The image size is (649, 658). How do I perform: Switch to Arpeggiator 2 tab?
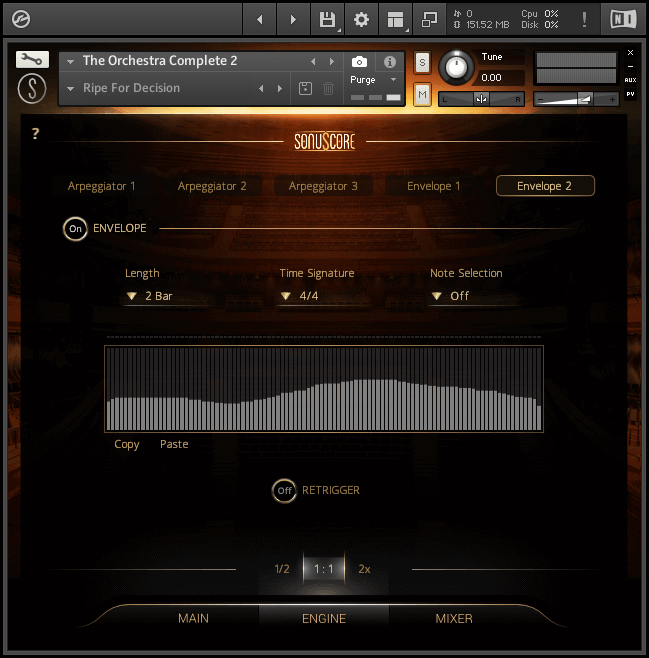pyautogui.click(x=212, y=186)
